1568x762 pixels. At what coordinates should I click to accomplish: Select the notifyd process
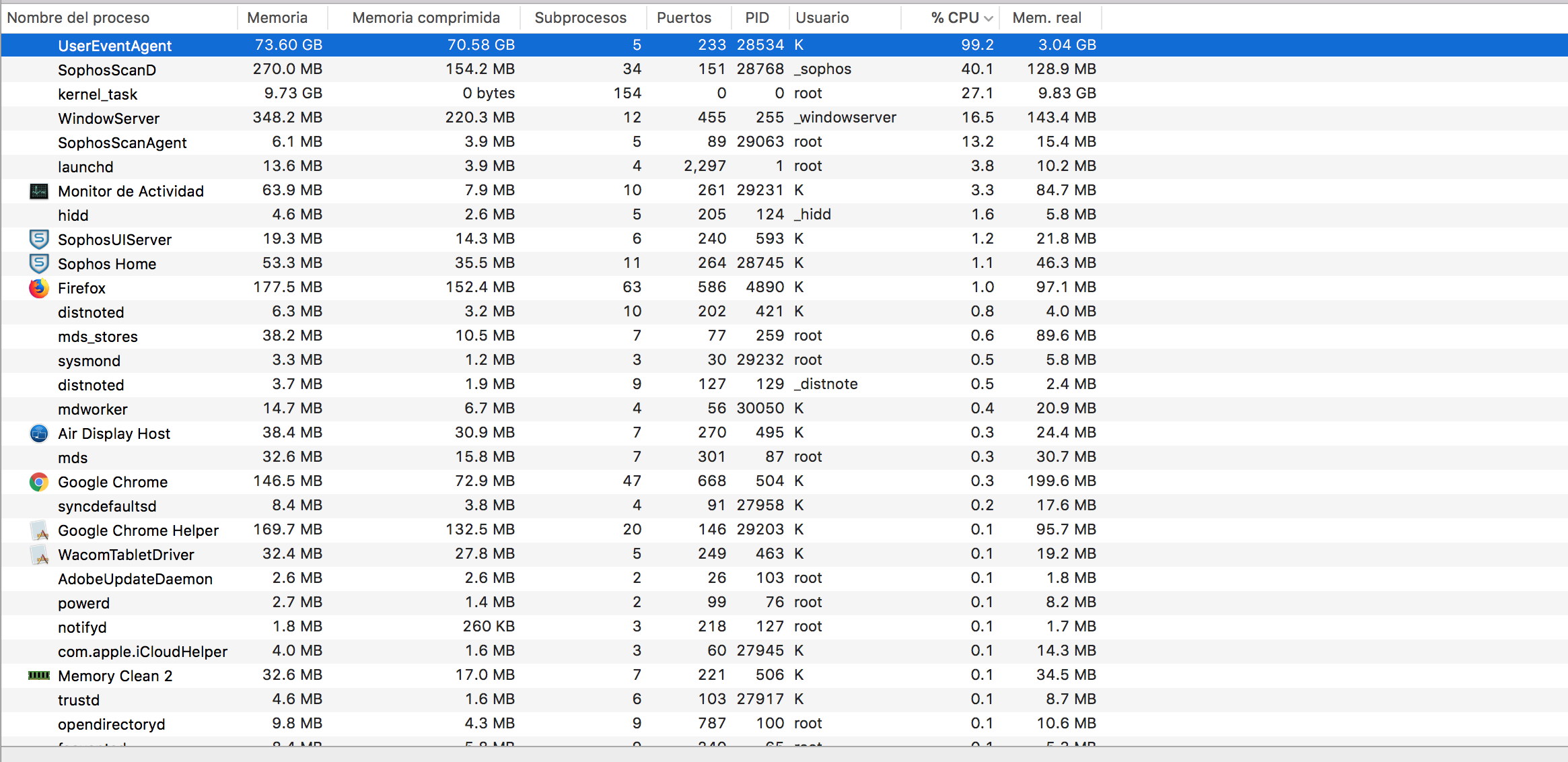click(x=784, y=627)
